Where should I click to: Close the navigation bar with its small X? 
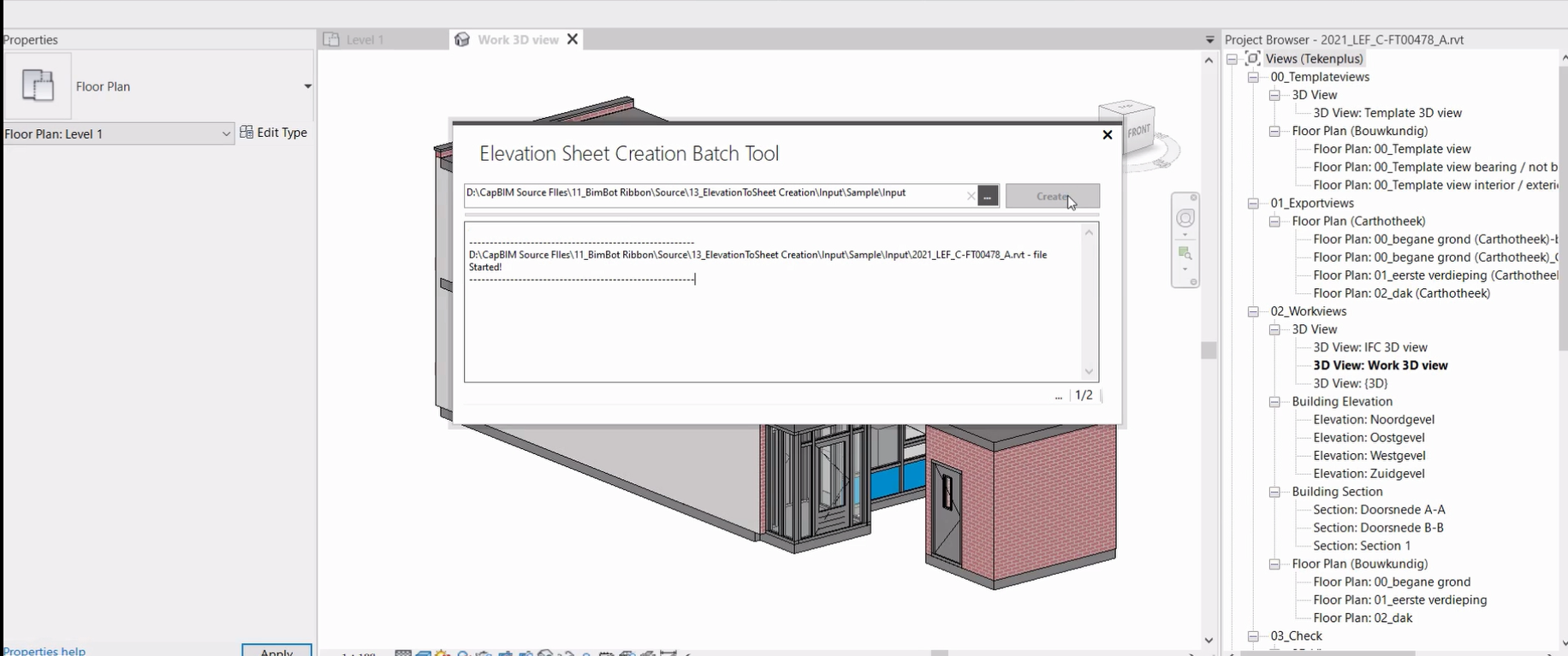pos(1194,198)
